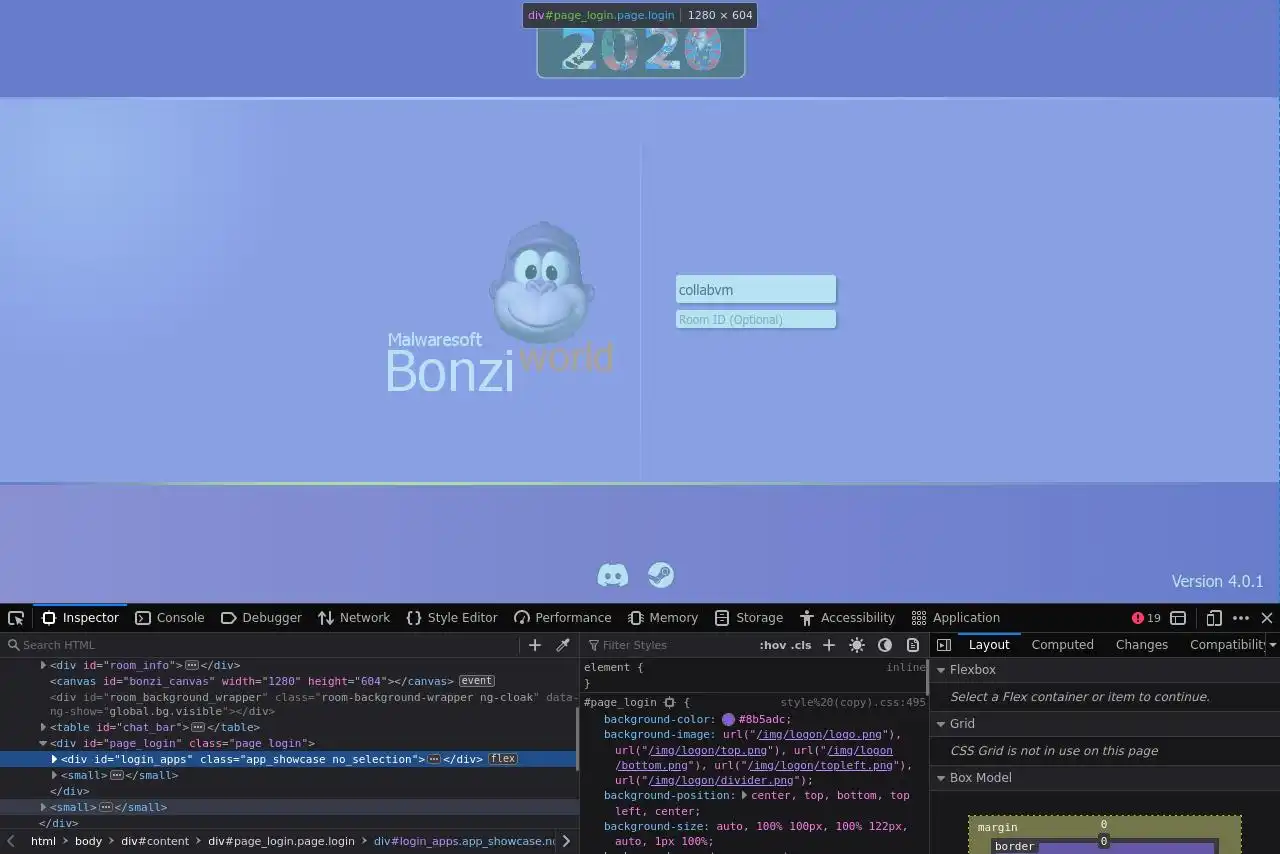Click the nickname field containing collabvm

coord(756,290)
